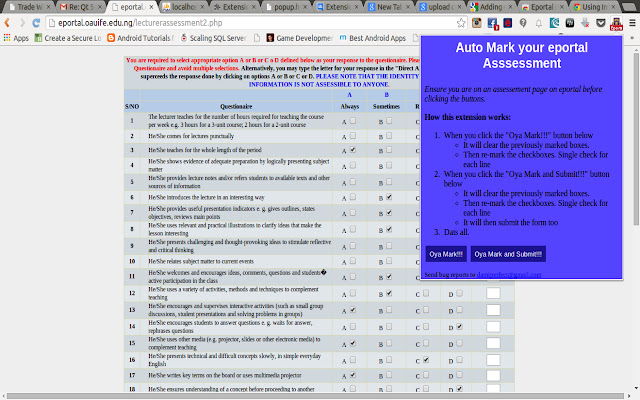Open the Game Developmer bookmark
The height and width of the screenshot is (400, 640).
point(300,38)
